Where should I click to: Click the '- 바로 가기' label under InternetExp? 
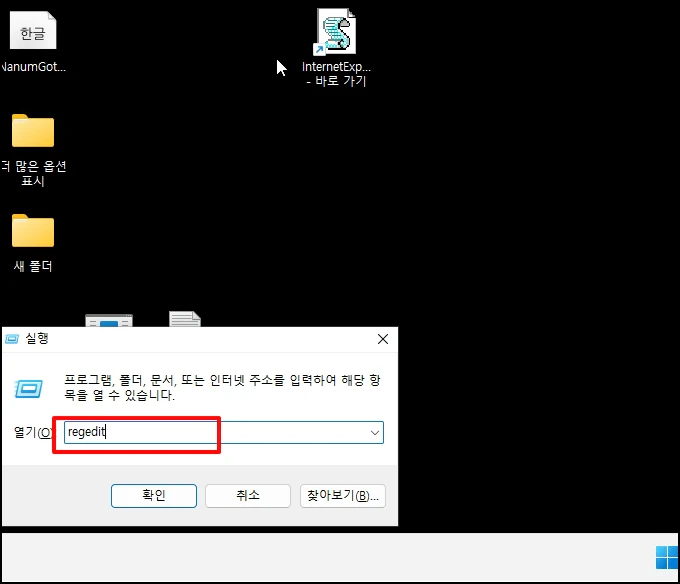coord(337,81)
